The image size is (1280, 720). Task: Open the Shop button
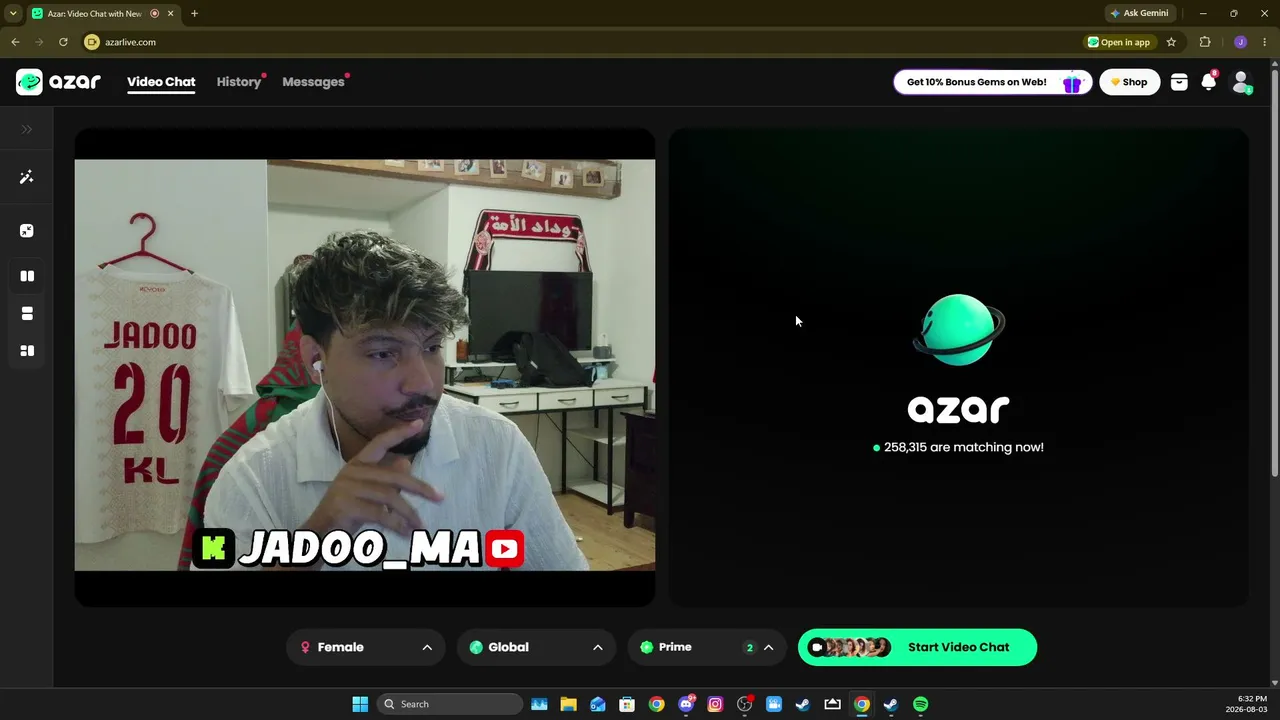click(1129, 82)
